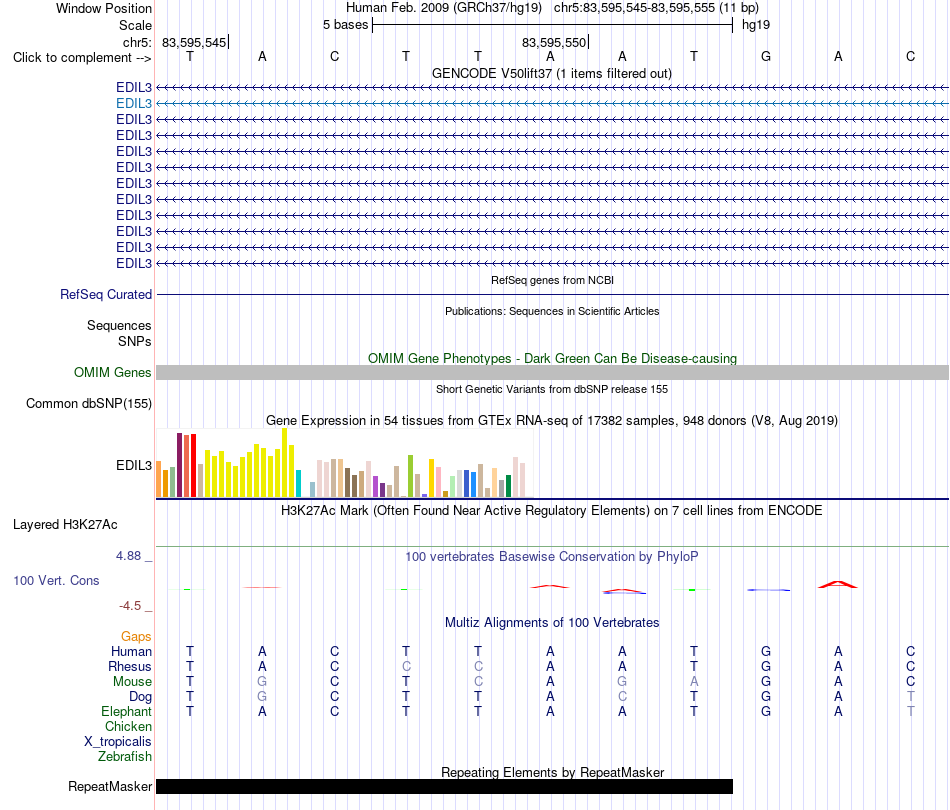Open the OMIM Gene Phenotypes track title
Image resolution: width=950 pixels, height=810 pixels.
click(x=552, y=359)
